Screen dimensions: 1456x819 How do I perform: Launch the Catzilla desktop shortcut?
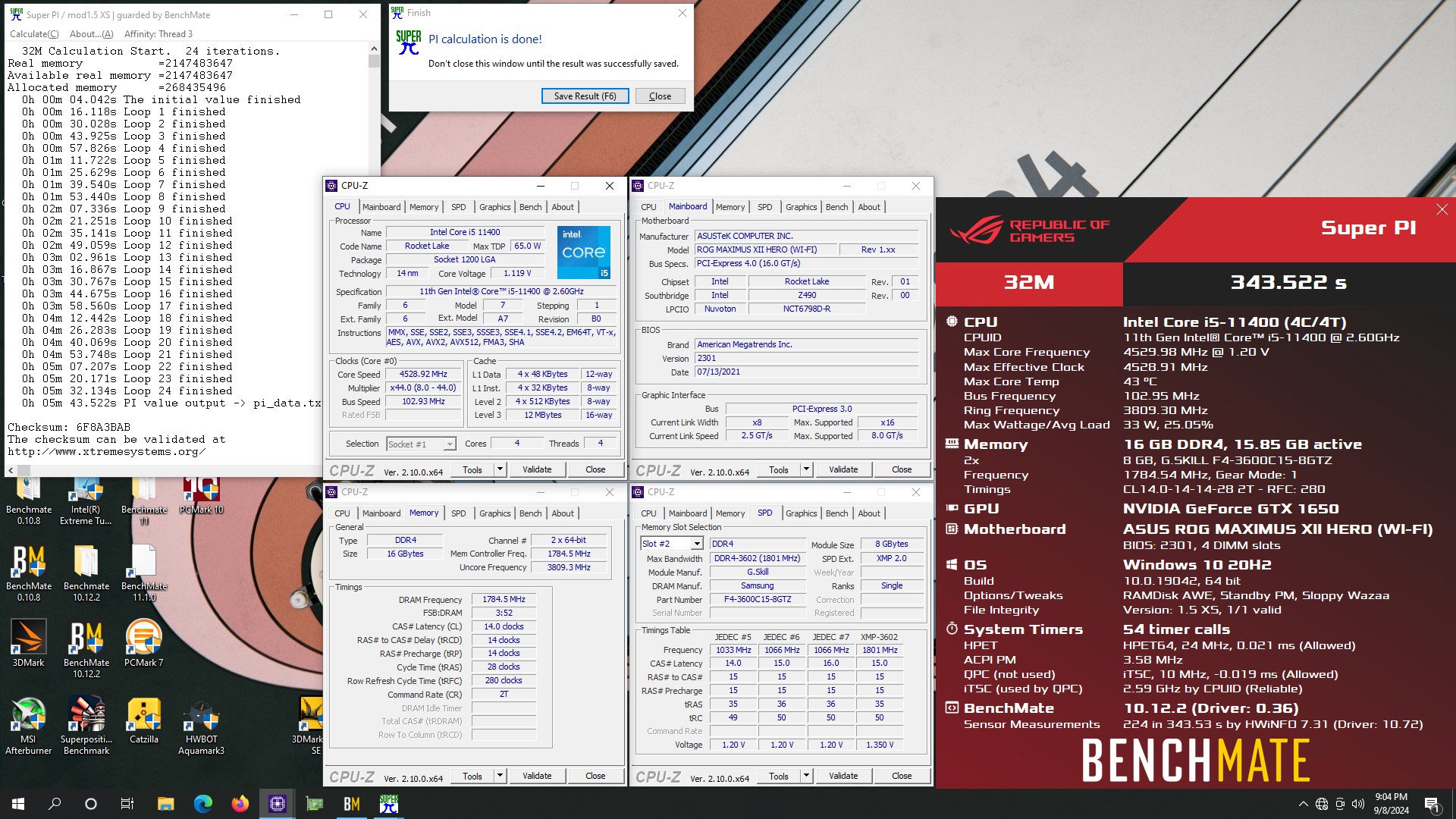[143, 720]
